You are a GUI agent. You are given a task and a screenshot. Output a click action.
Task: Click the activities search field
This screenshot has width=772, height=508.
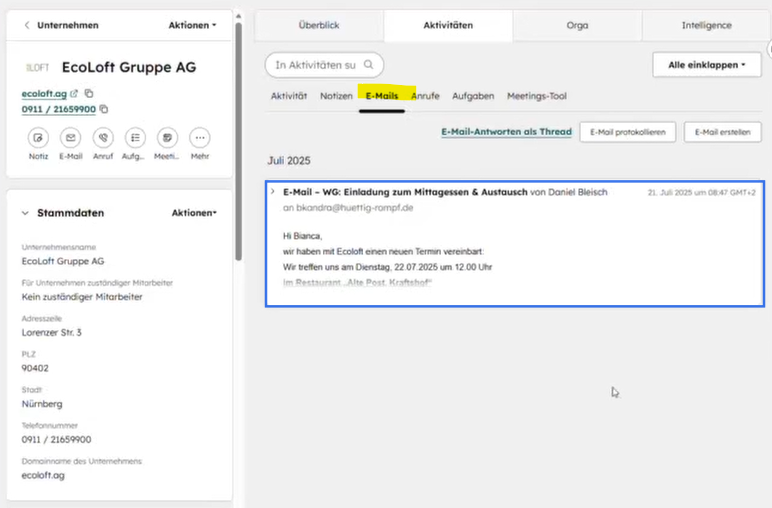(x=316, y=65)
